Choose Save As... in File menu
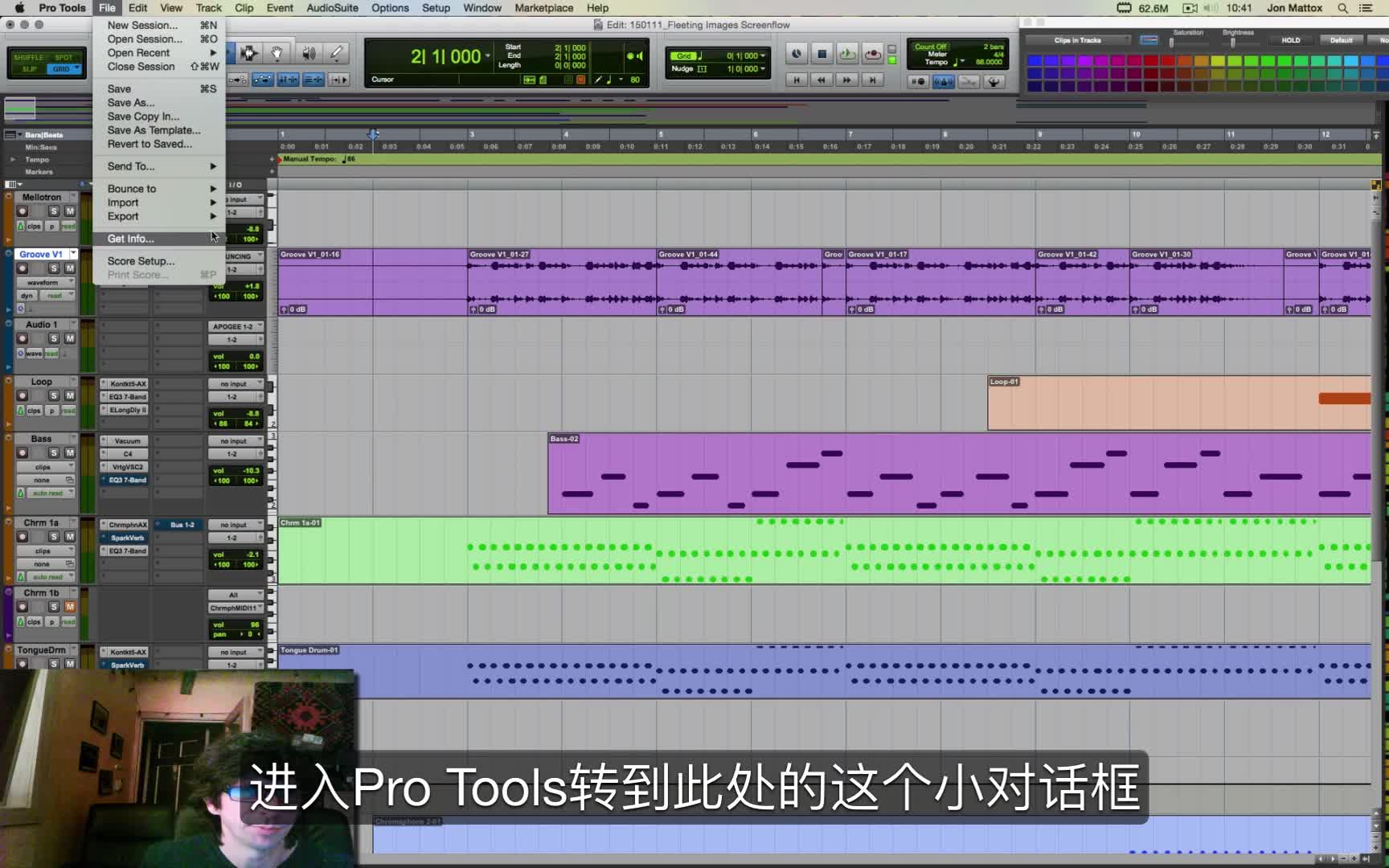The width and height of the screenshot is (1389, 868). click(x=159, y=103)
